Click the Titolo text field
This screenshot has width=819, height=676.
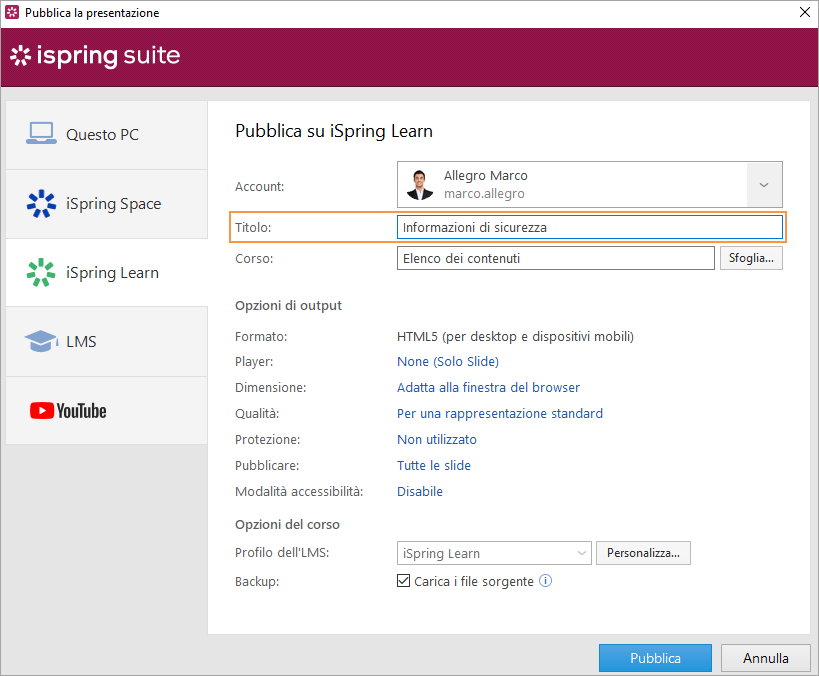tap(589, 227)
